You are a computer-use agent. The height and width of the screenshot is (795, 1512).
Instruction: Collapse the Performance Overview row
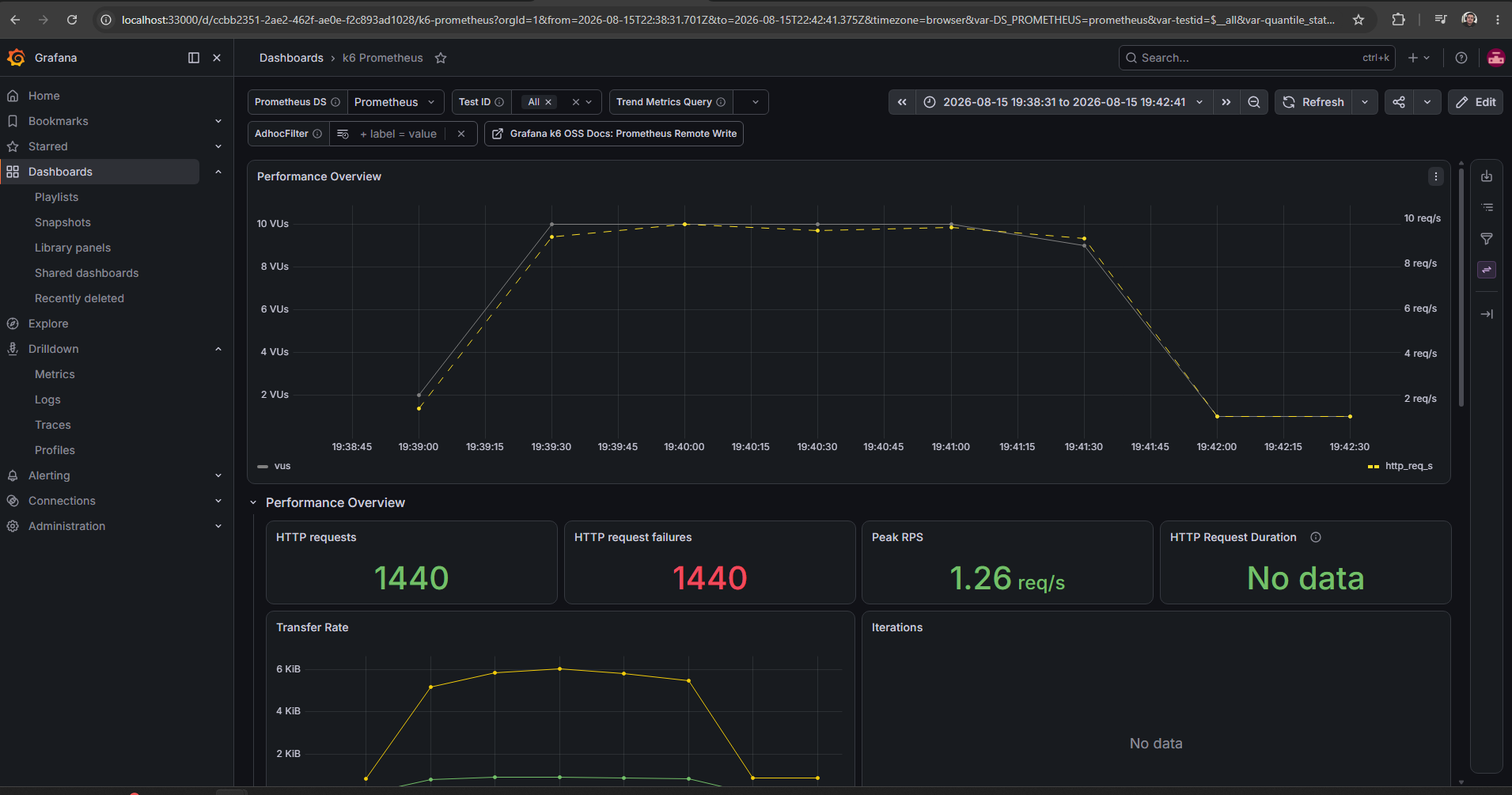click(253, 502)
